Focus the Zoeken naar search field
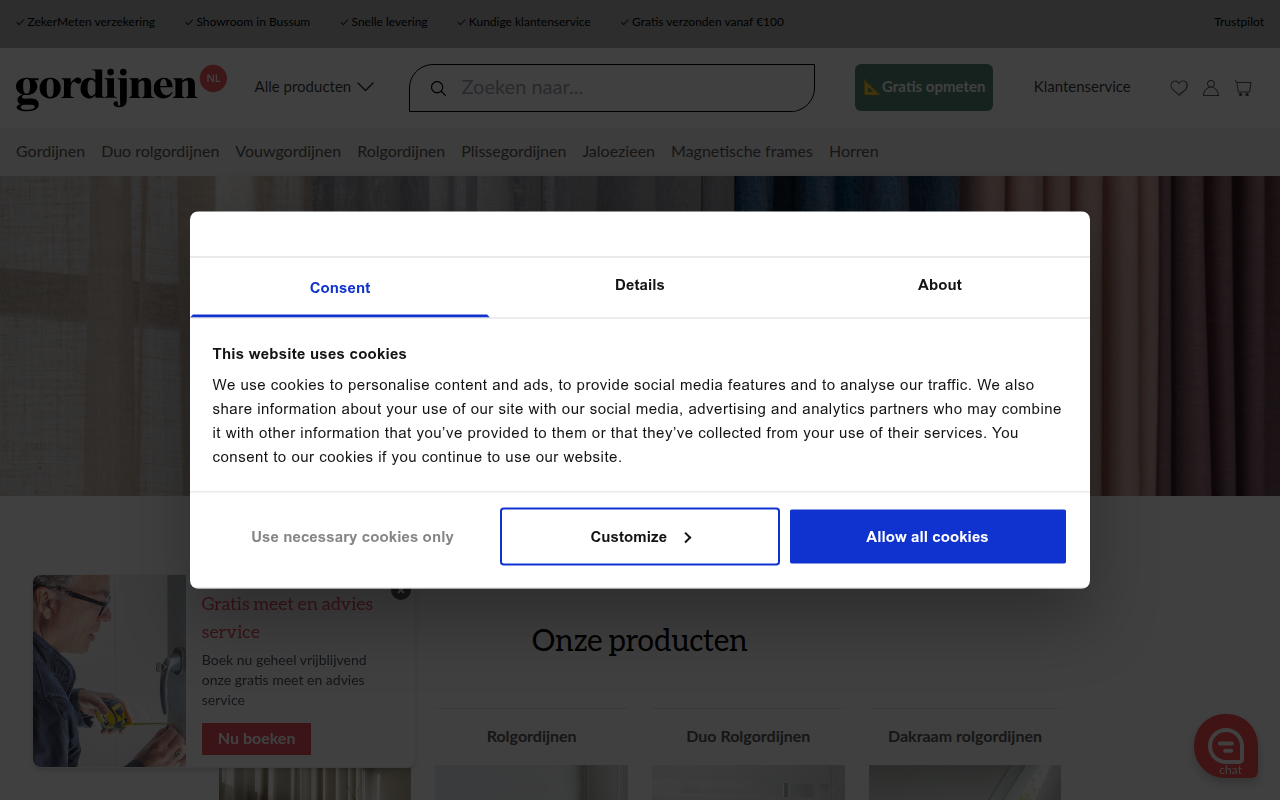 click(612, 88)
